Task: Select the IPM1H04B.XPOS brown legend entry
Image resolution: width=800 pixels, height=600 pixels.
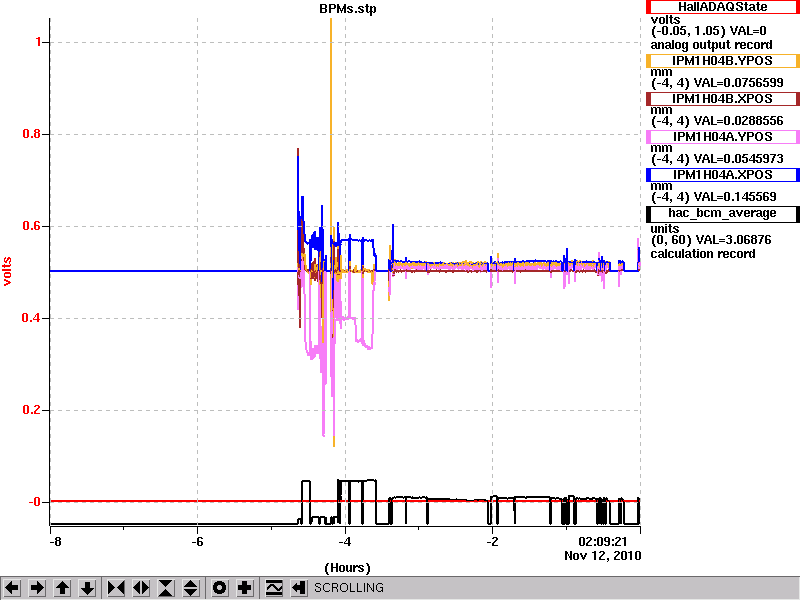Action: click(x=722, y=99)
